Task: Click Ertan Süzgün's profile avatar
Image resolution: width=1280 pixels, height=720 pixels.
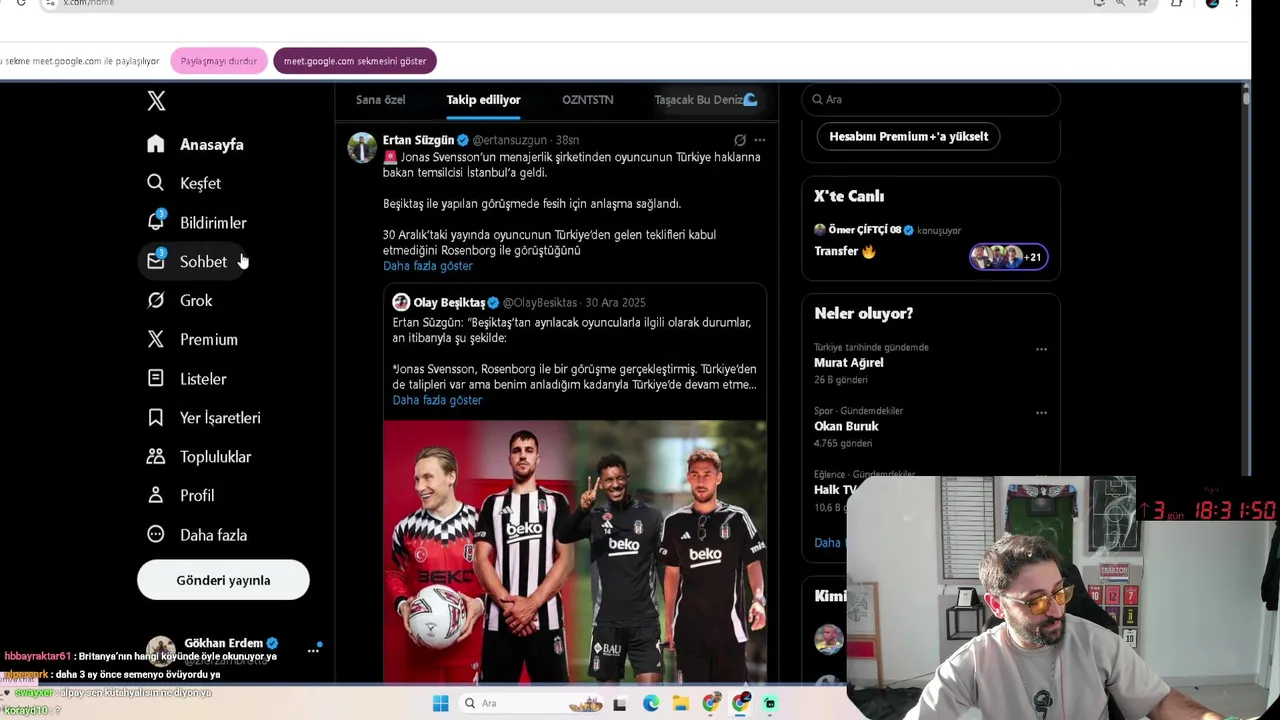Action: 361,147
